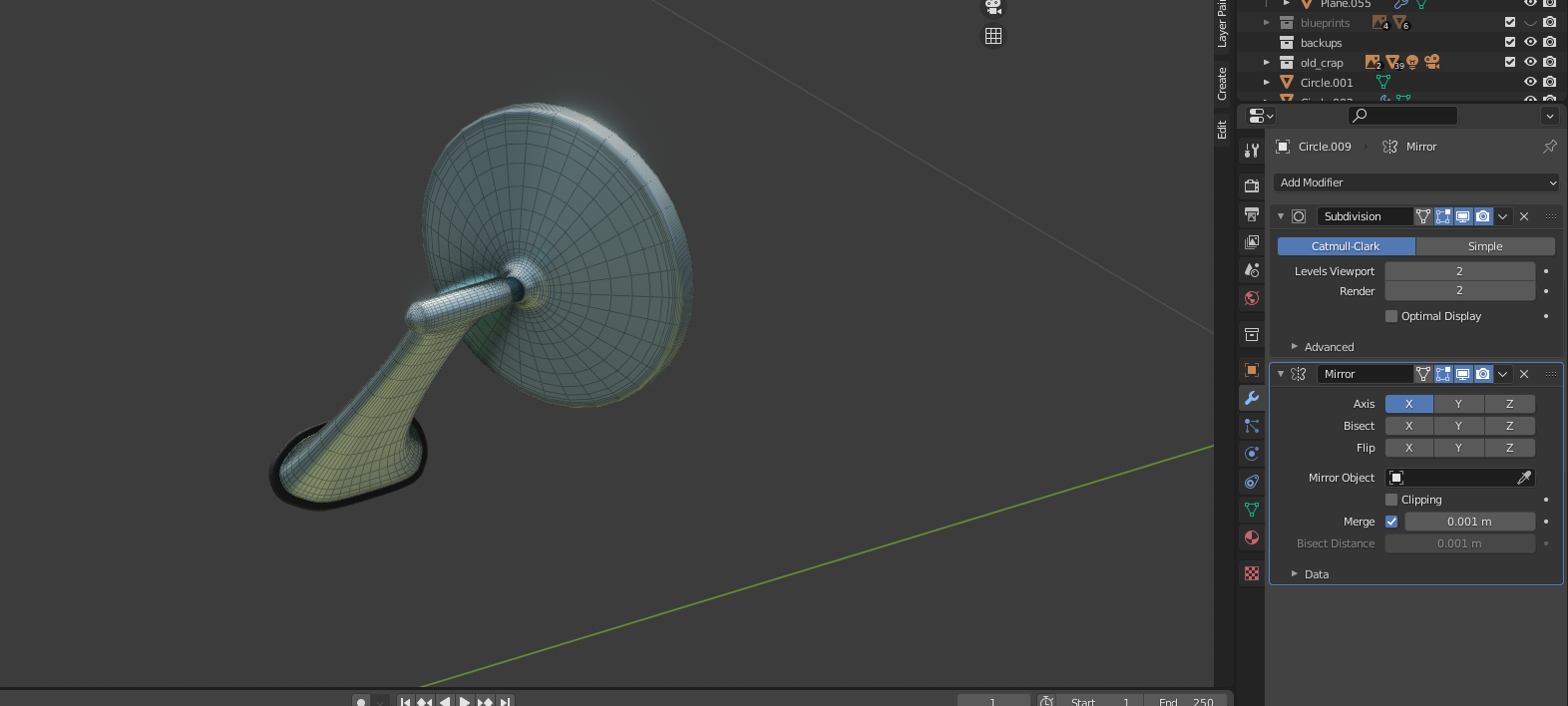Toggle Mirror edit mode display
Image resolution: width=1568 pixels, height=706 pixels.
pyautogui.click(x=1443, y=374)
